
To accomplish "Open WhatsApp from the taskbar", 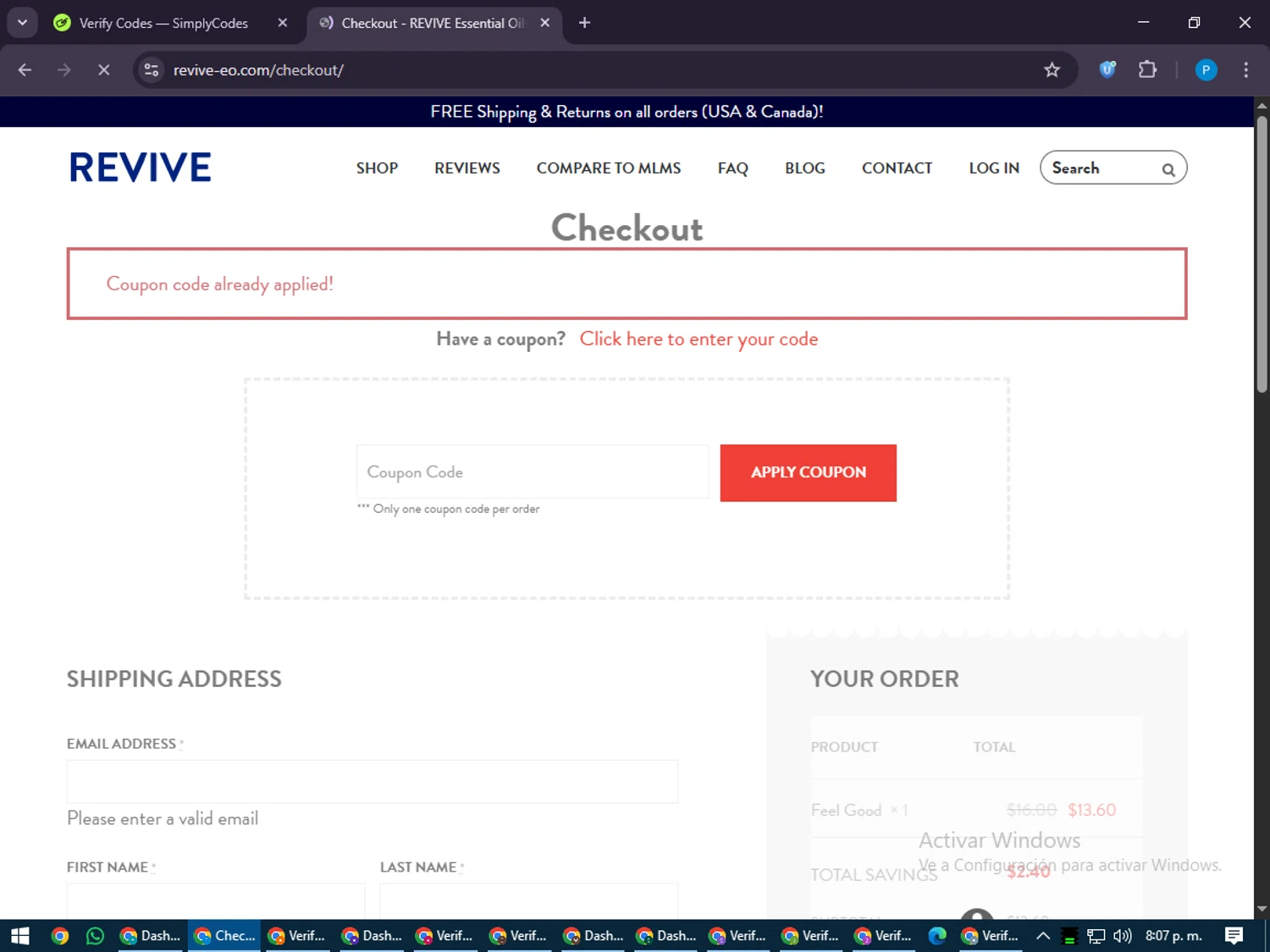I will [x=95, y=936].
